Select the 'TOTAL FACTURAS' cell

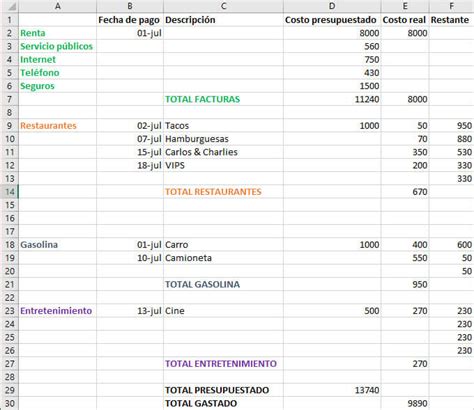[223, 99]
